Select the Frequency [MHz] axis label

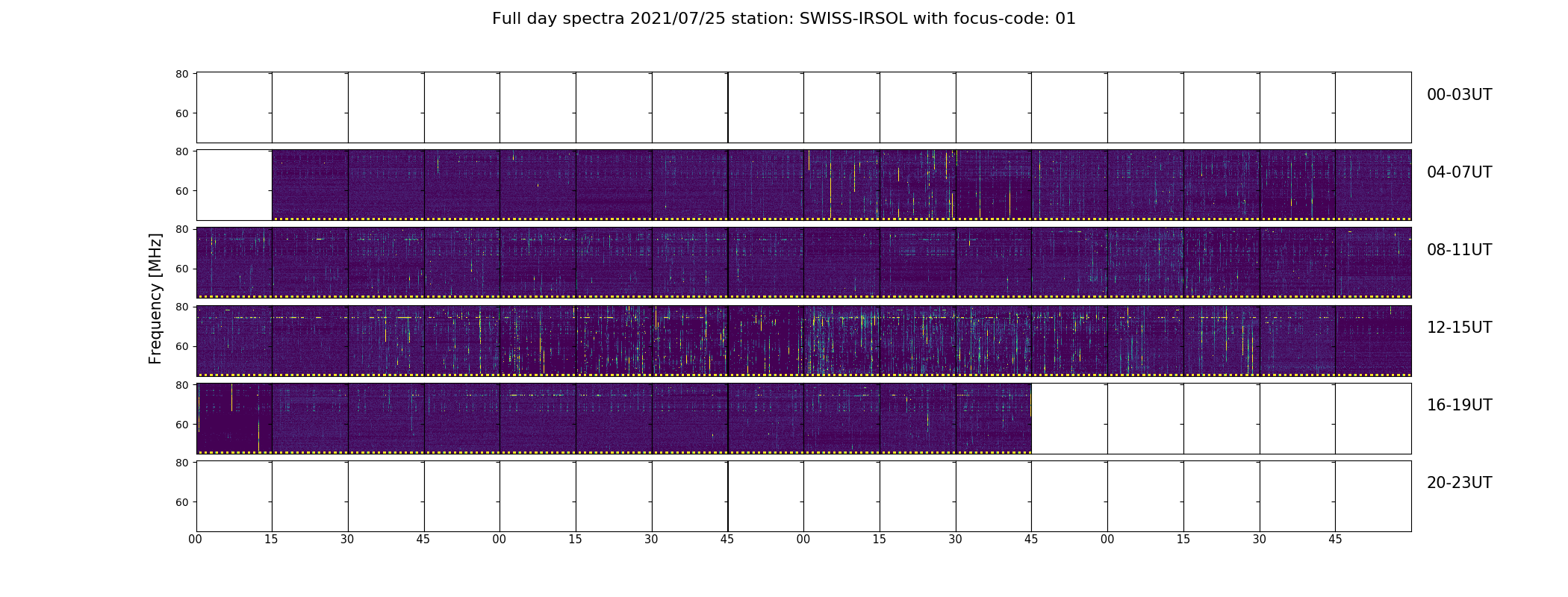pyautogui.click(x=155, y=298)
